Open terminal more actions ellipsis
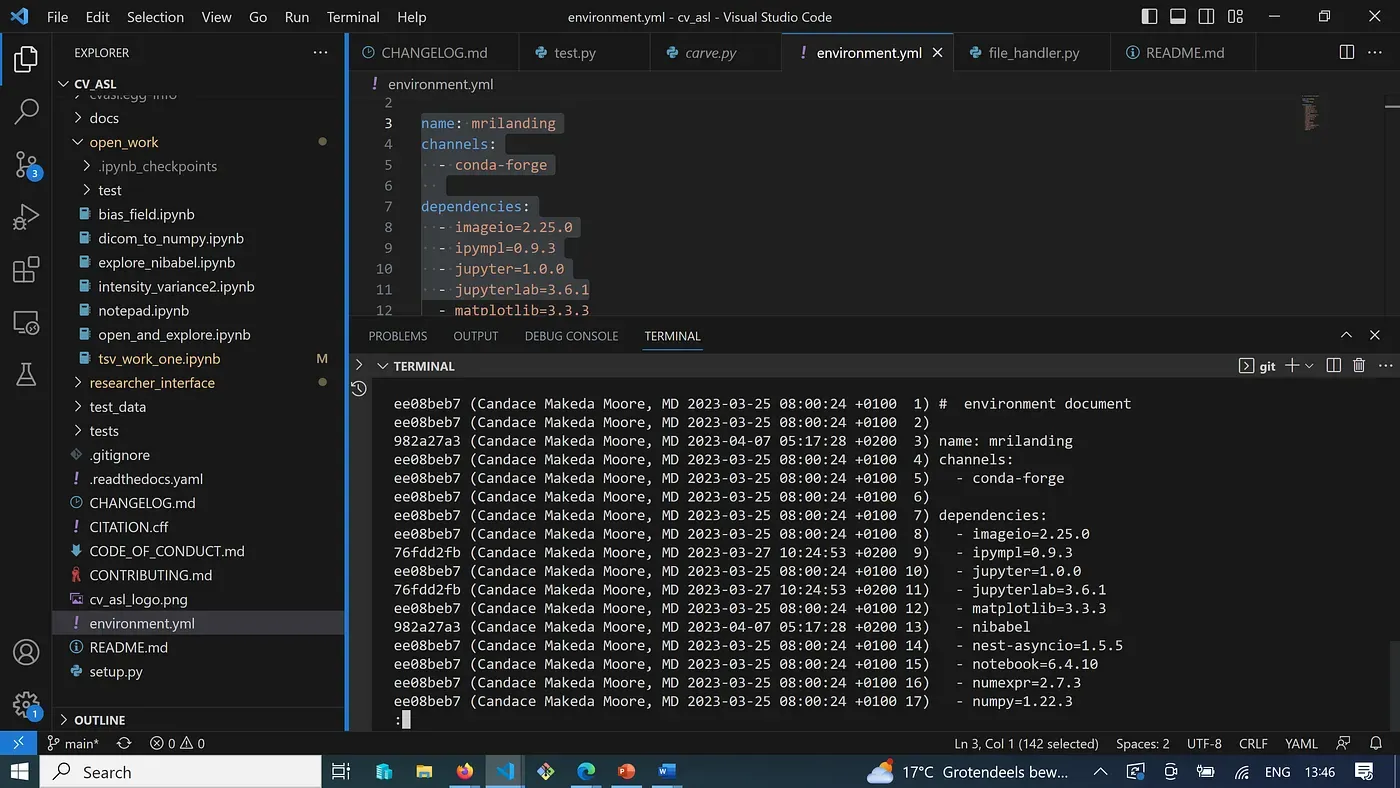Screen dimensions: 1400x788 click(x=1385, y=366)
